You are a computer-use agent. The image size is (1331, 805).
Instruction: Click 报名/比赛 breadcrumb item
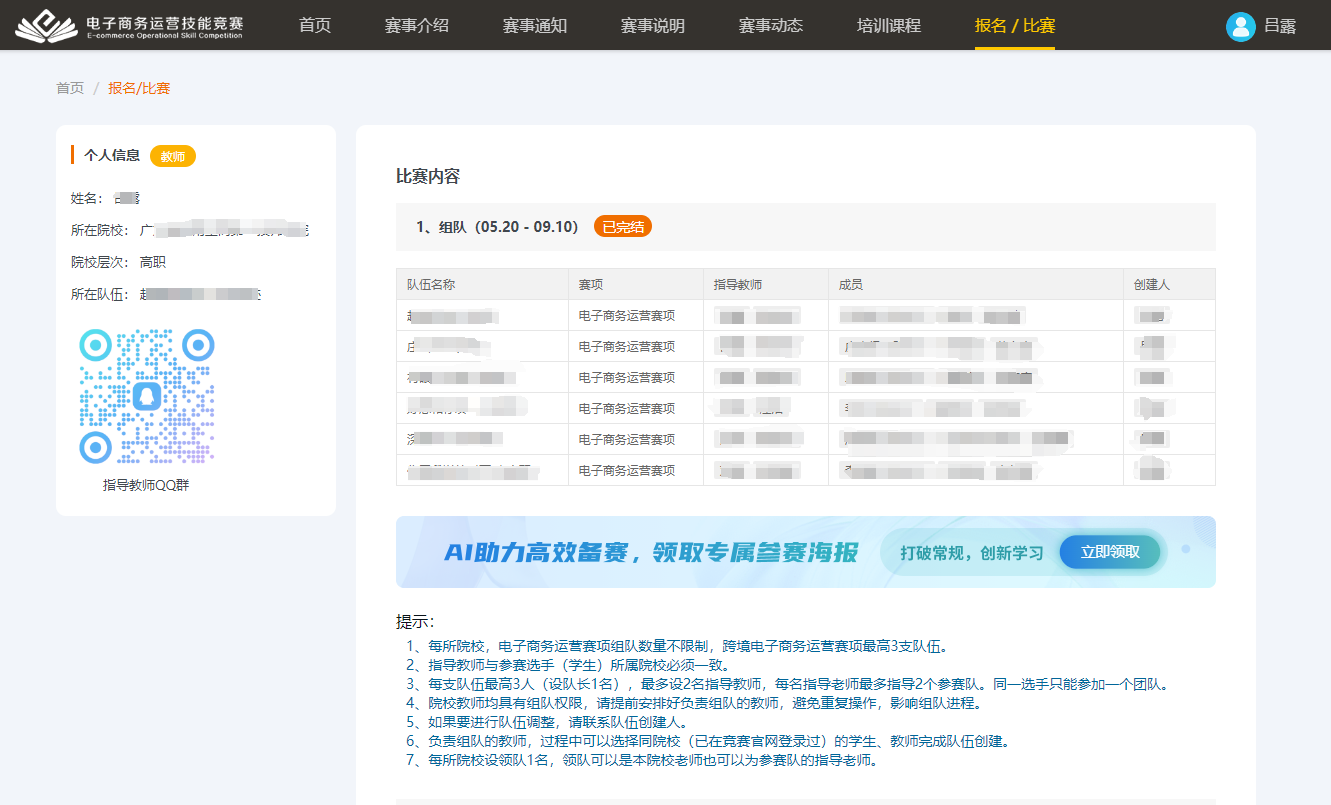(139, 88)
